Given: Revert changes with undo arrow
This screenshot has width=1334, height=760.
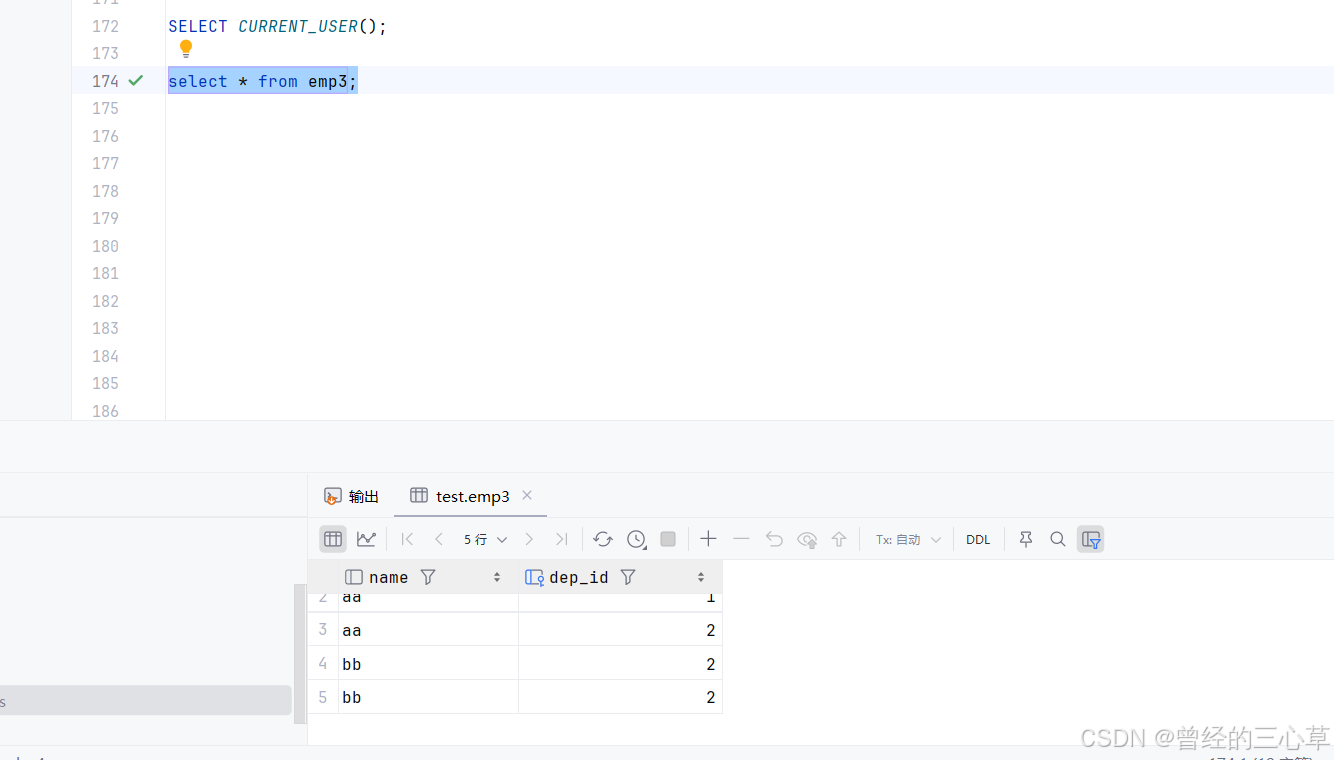Looking at the screenshot, I should tap(774, 539).
